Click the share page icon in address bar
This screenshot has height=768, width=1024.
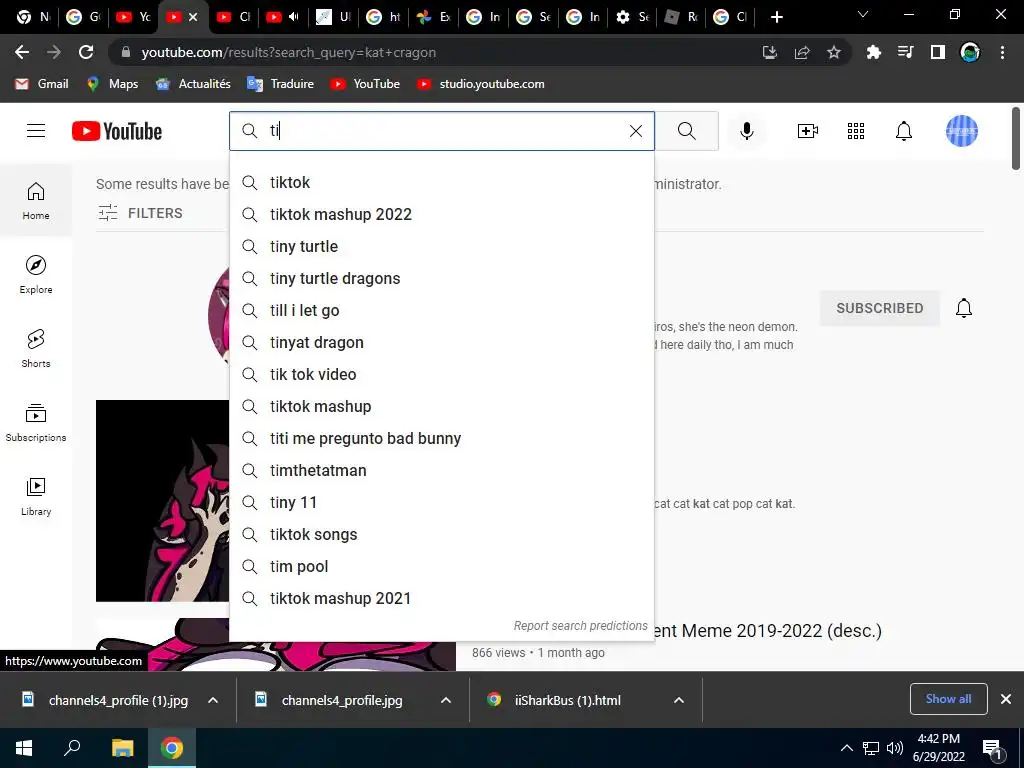click(x=802, y=52)
